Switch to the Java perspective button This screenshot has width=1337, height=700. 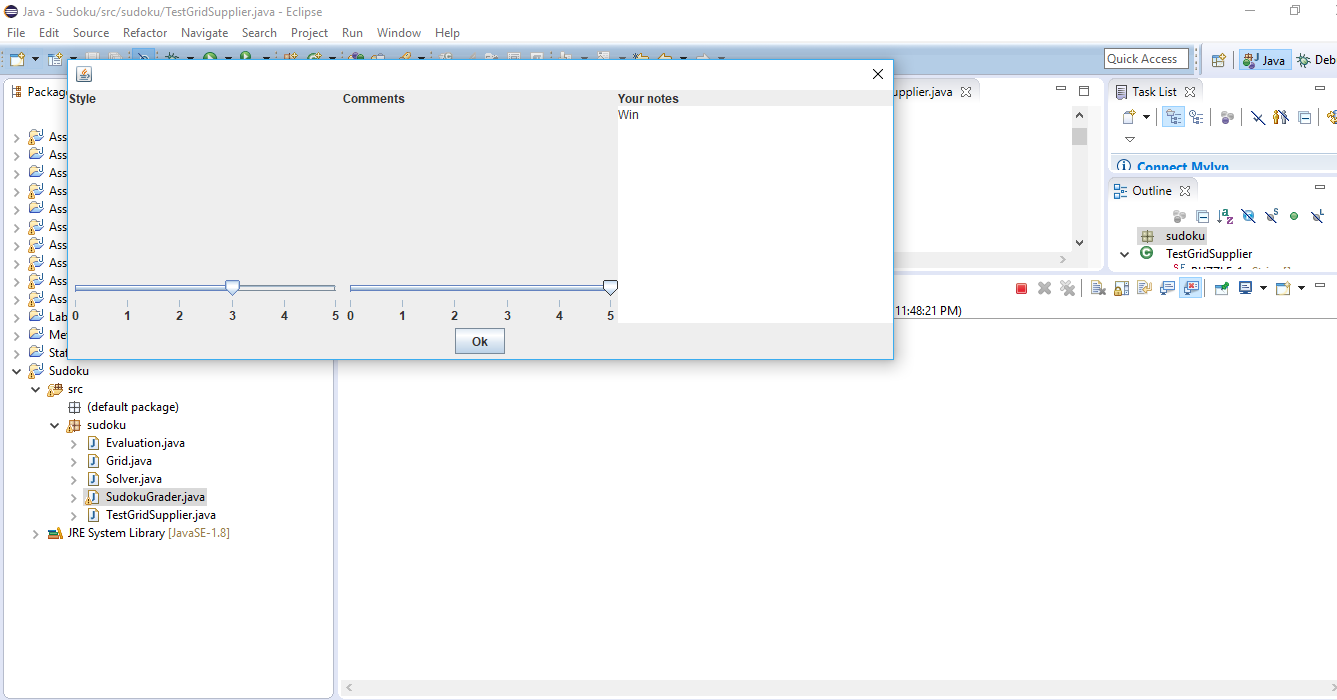click(x=1265, y=60)
